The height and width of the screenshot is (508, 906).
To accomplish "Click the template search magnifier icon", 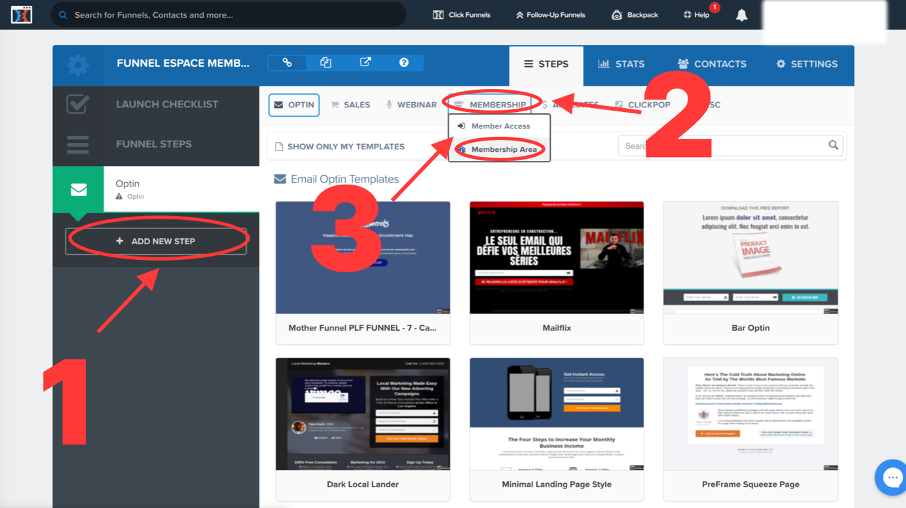I will tap(833, 145).
